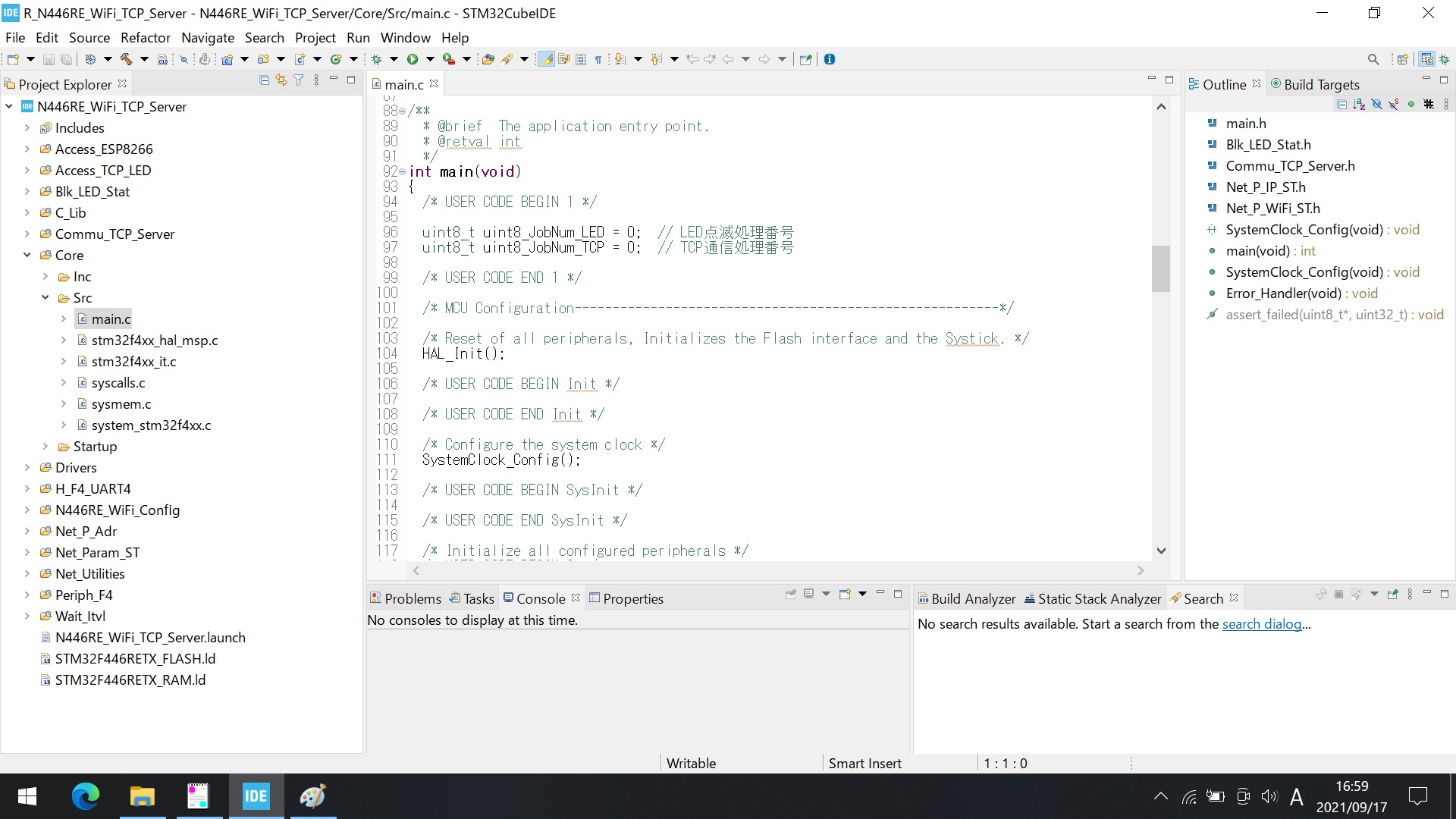Open the File menu
The width and height of the screenshot is (1456, 819).
coord(15,37)
